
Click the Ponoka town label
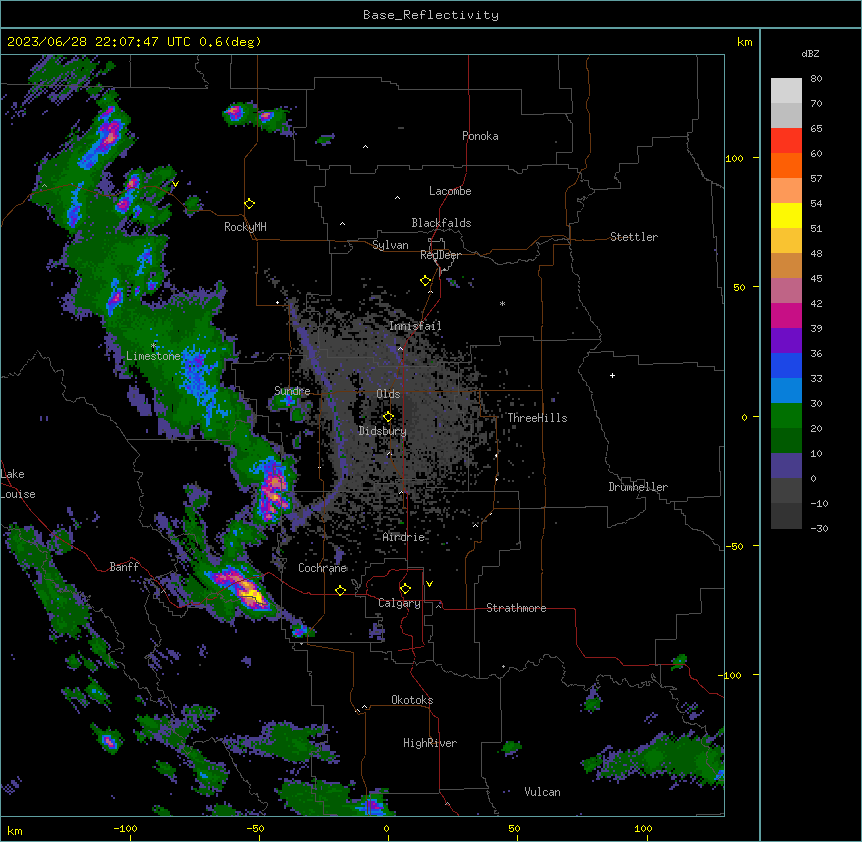tap(480, 136)
